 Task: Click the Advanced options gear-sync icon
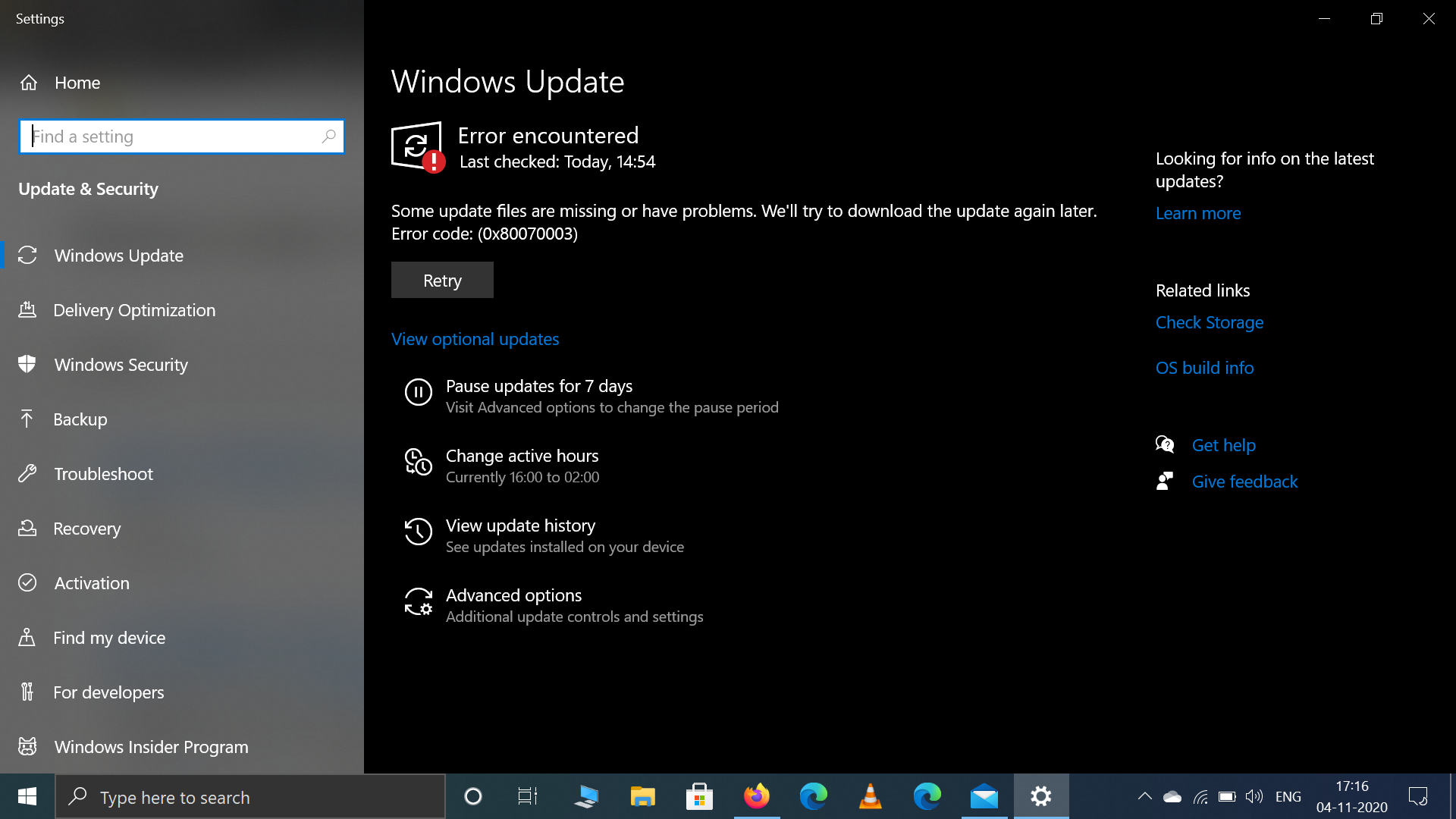(419, 601)
